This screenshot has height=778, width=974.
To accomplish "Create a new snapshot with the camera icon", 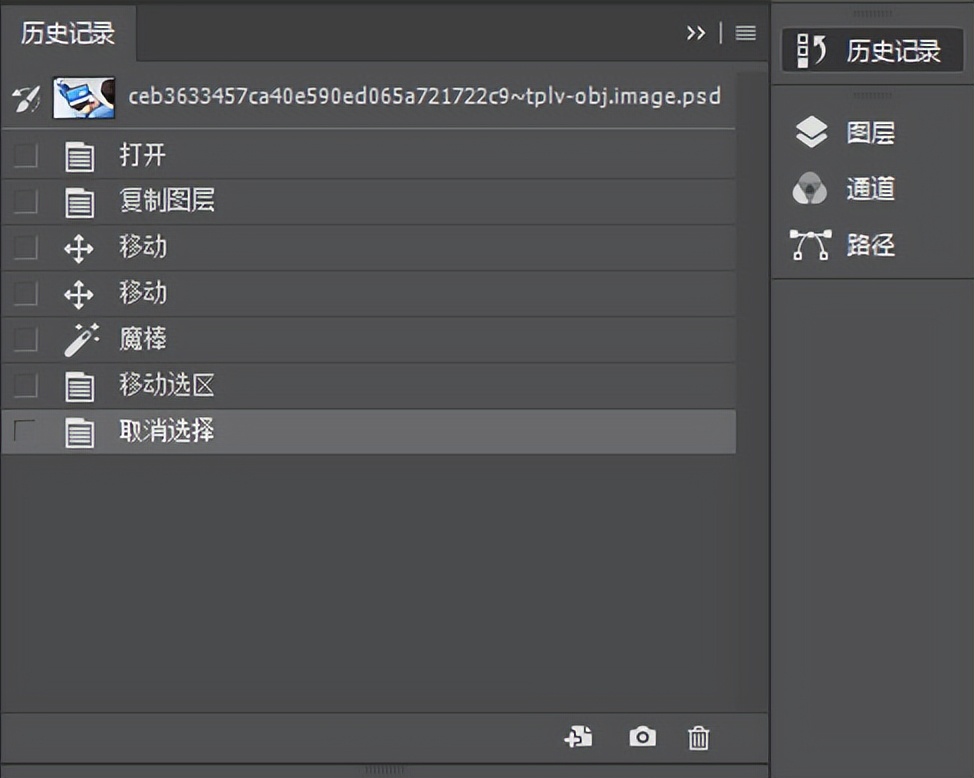I will click(641, 737).
